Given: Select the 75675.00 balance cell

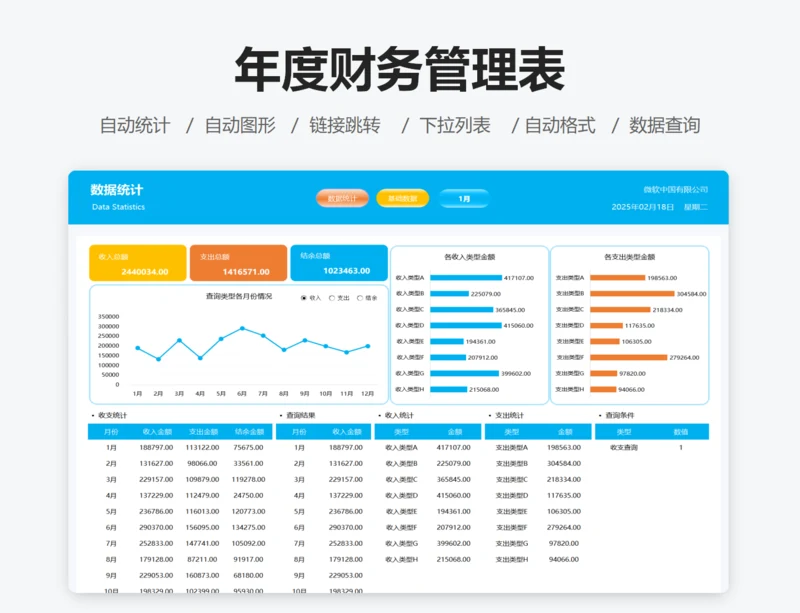Looking at the screenshot, I should (248, 448).
